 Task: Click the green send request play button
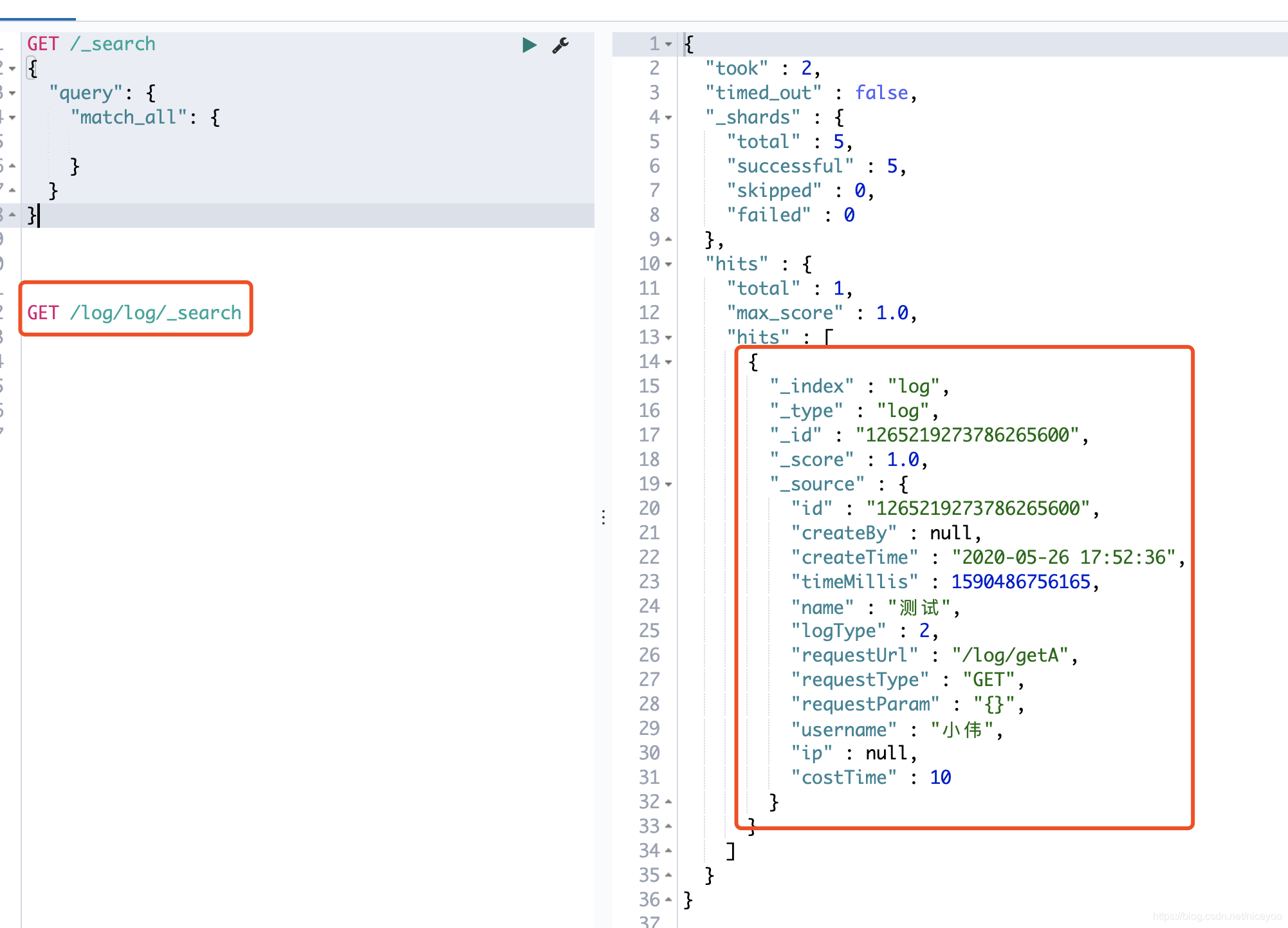(x=529, y=45)
